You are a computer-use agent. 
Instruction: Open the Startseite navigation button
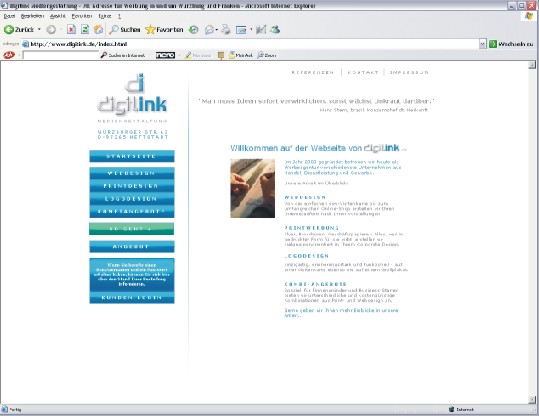point(132,156)
